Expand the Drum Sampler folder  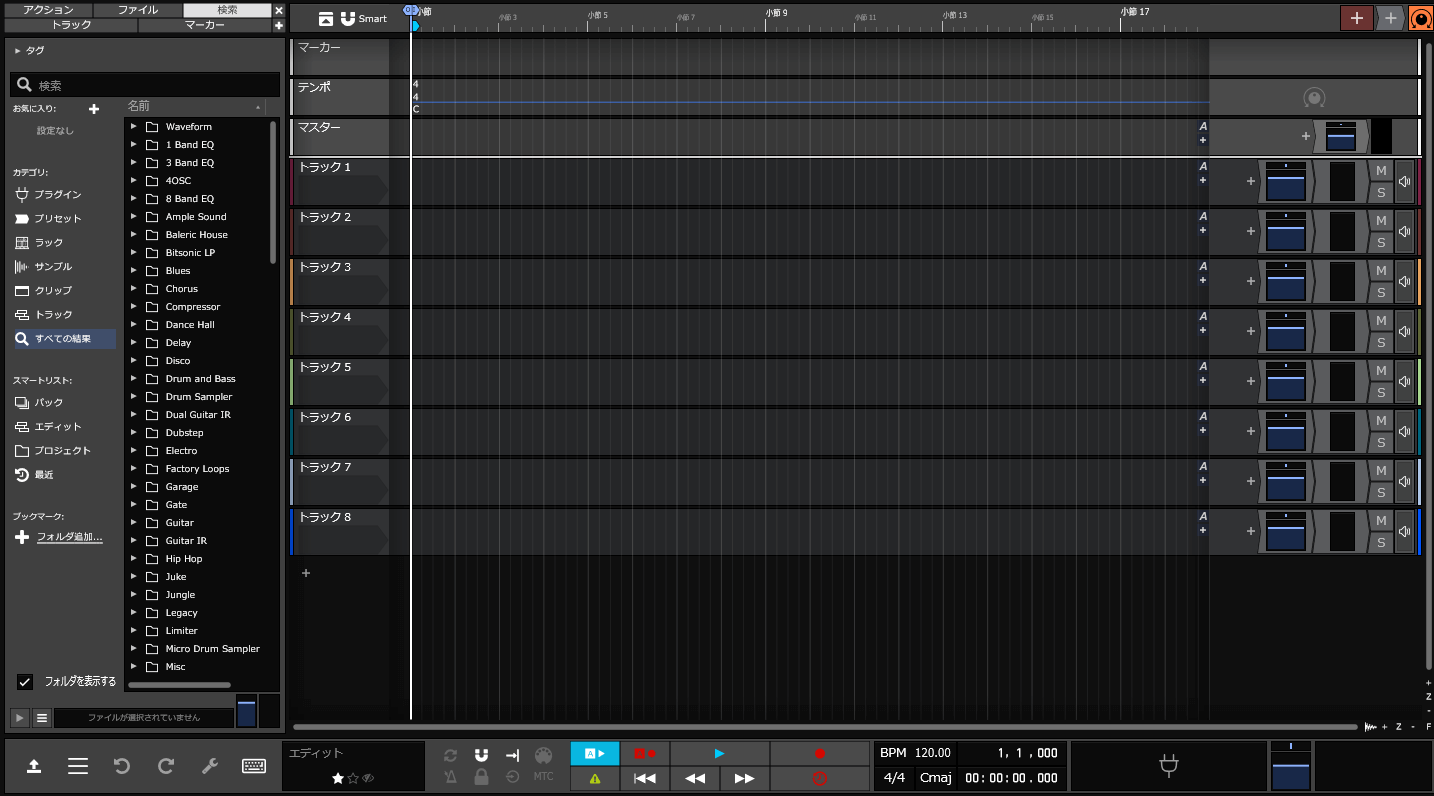tap(134, 397)
